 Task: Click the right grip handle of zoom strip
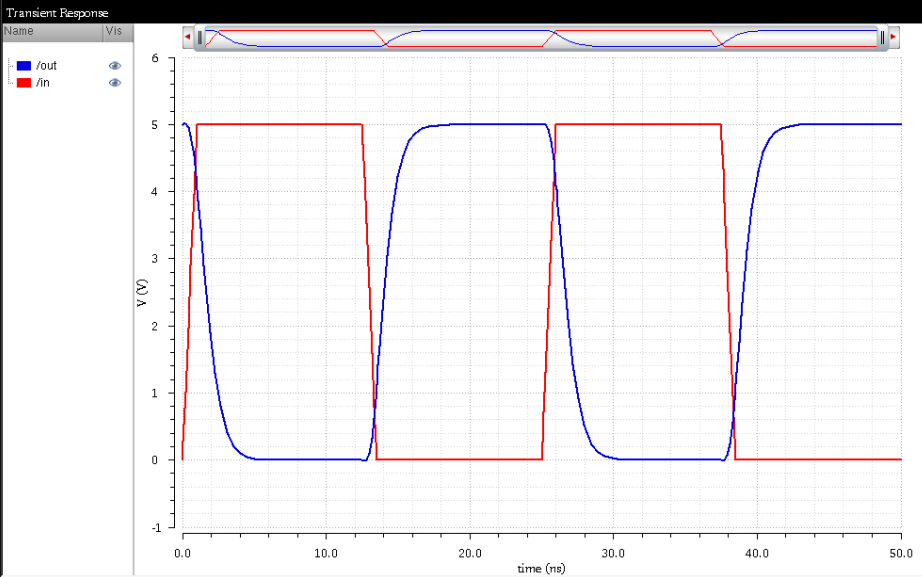coord(881,37)
